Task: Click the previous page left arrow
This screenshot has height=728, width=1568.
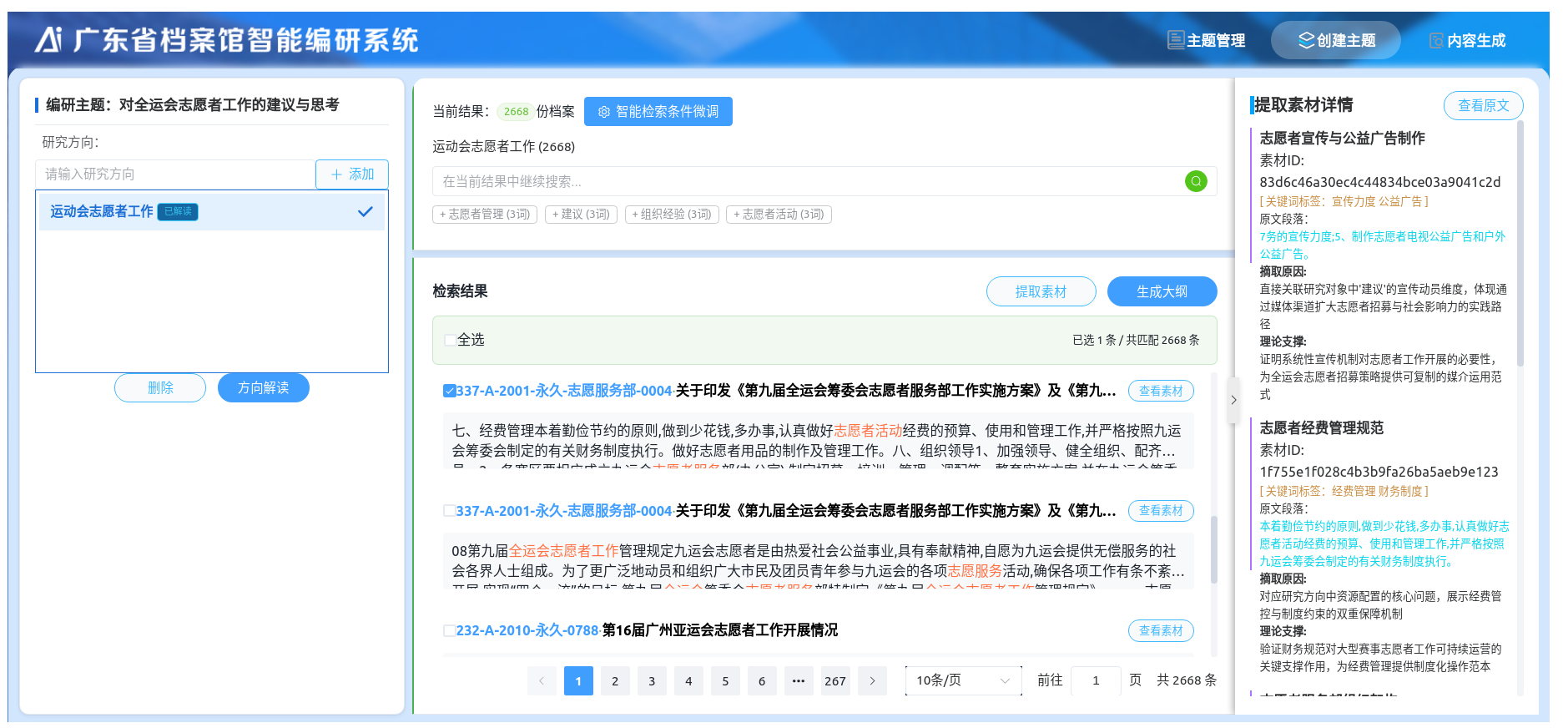Action: tap(542, 680)
